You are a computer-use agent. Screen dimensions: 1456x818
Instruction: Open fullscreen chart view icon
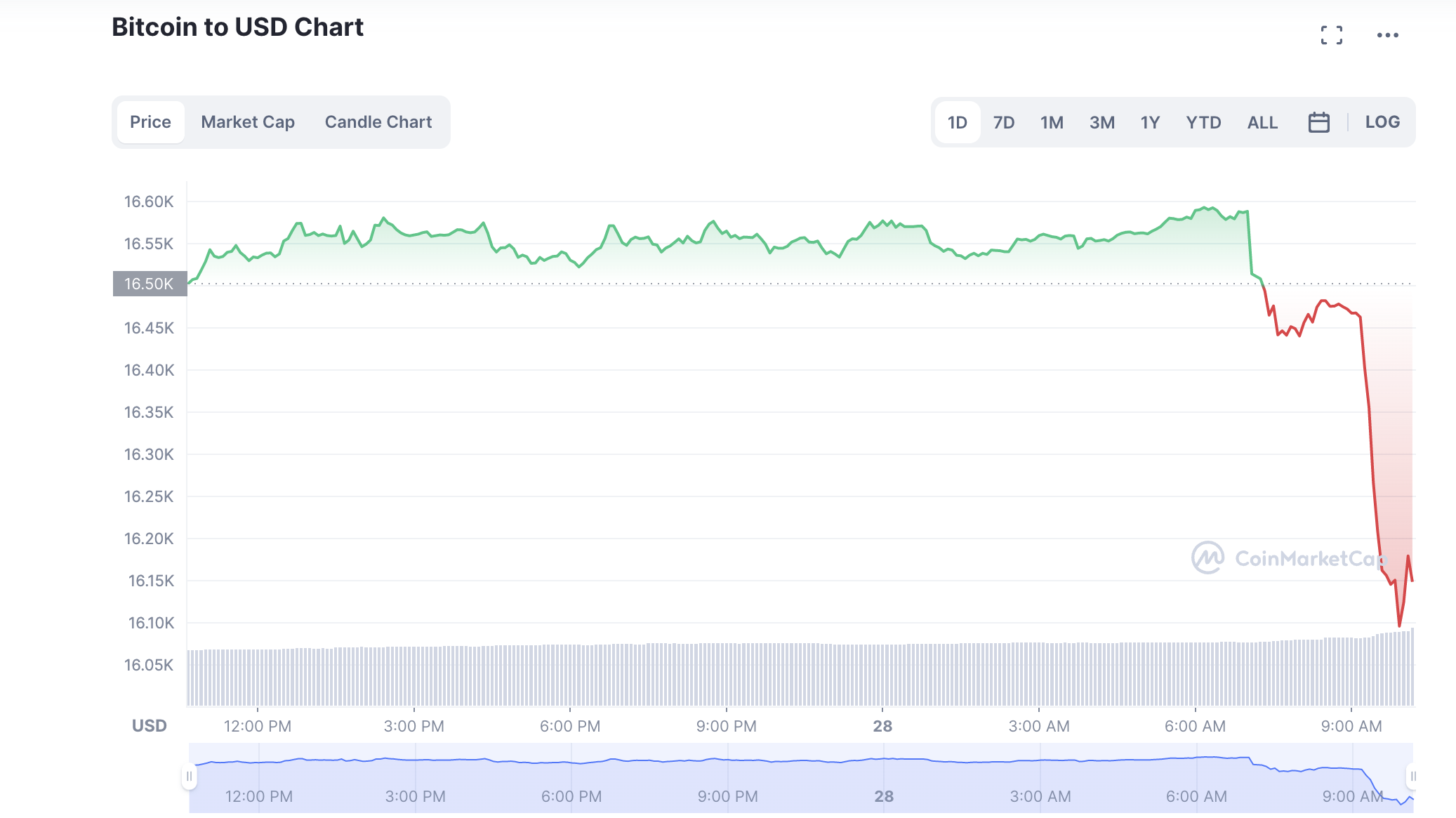[1331, 35]
